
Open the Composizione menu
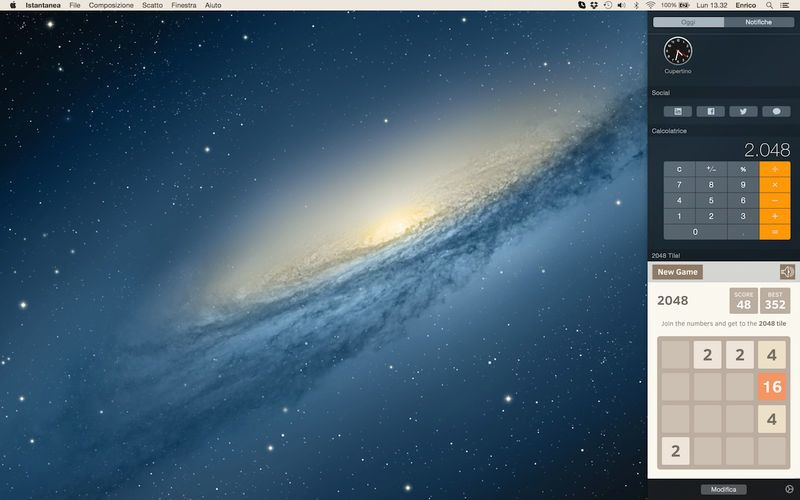(x=111, y=5)
